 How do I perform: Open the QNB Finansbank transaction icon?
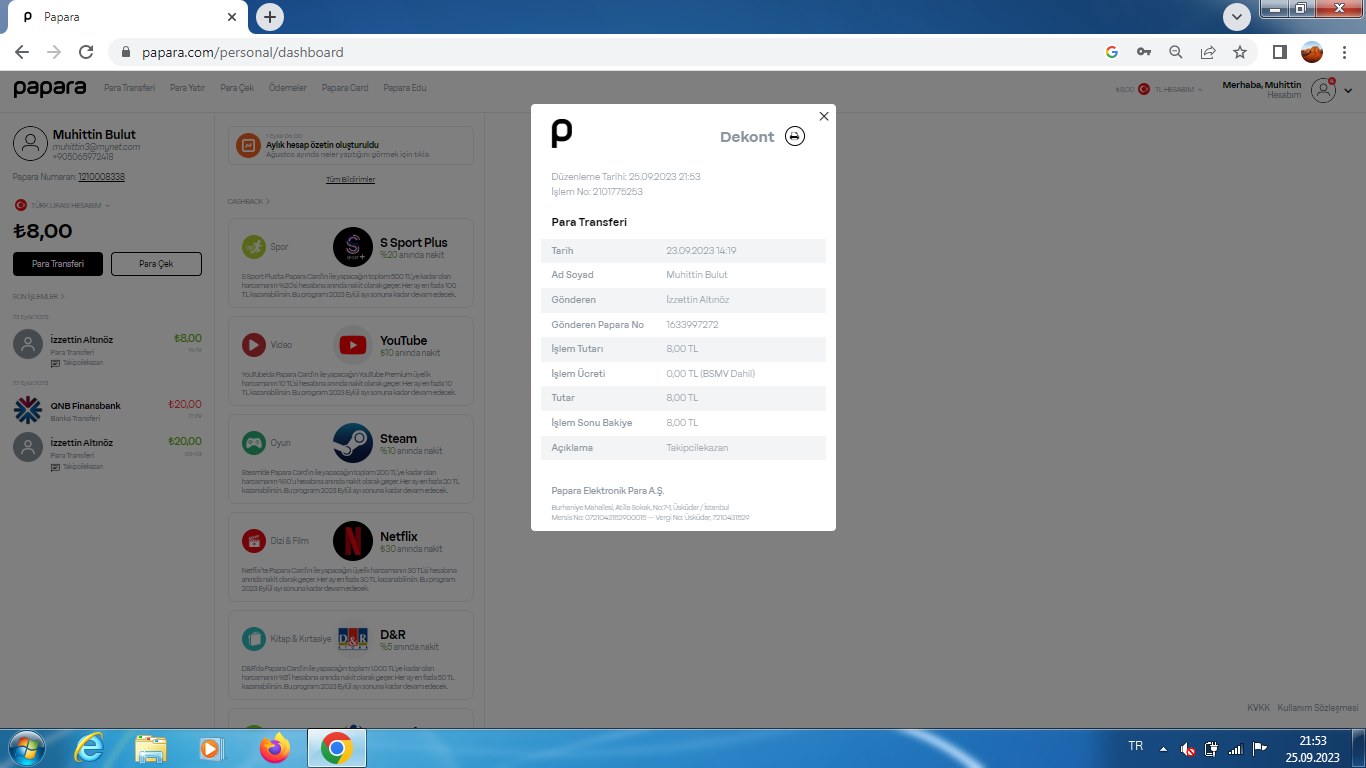[27, 410]
